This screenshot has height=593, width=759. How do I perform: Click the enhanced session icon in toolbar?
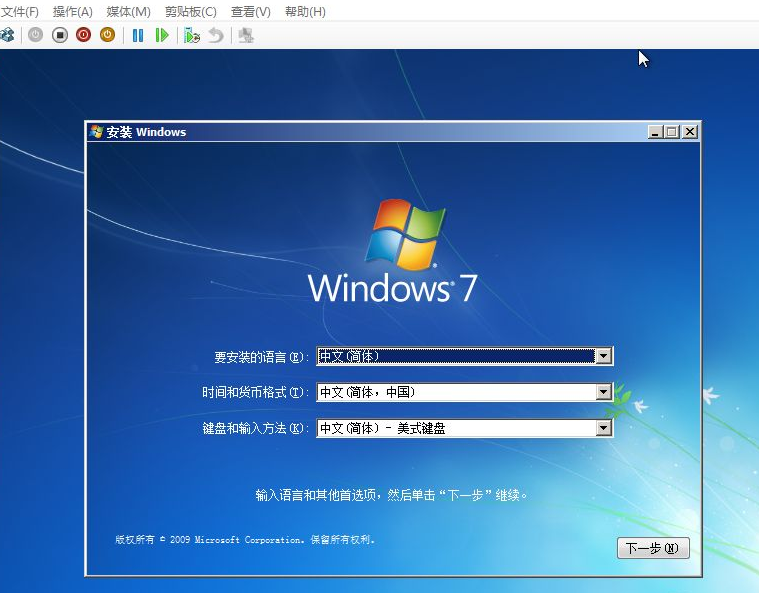coord(246,35)
